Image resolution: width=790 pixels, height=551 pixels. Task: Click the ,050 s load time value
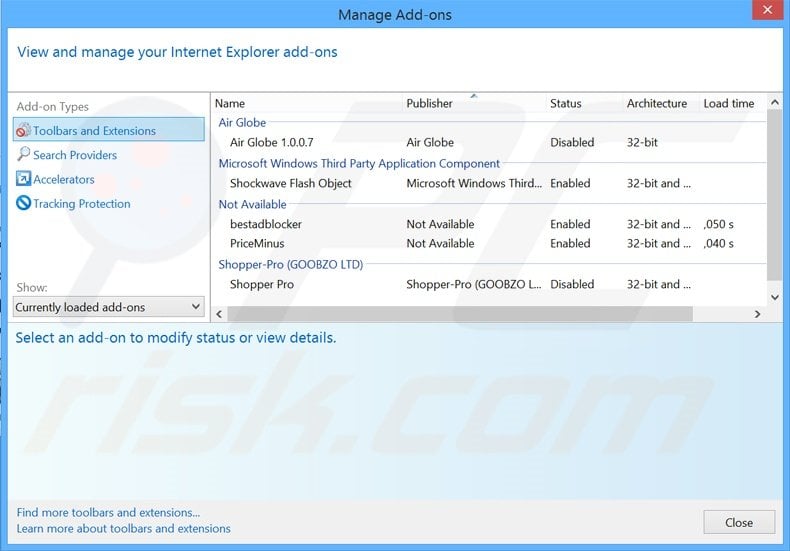(x=718, y=224)
